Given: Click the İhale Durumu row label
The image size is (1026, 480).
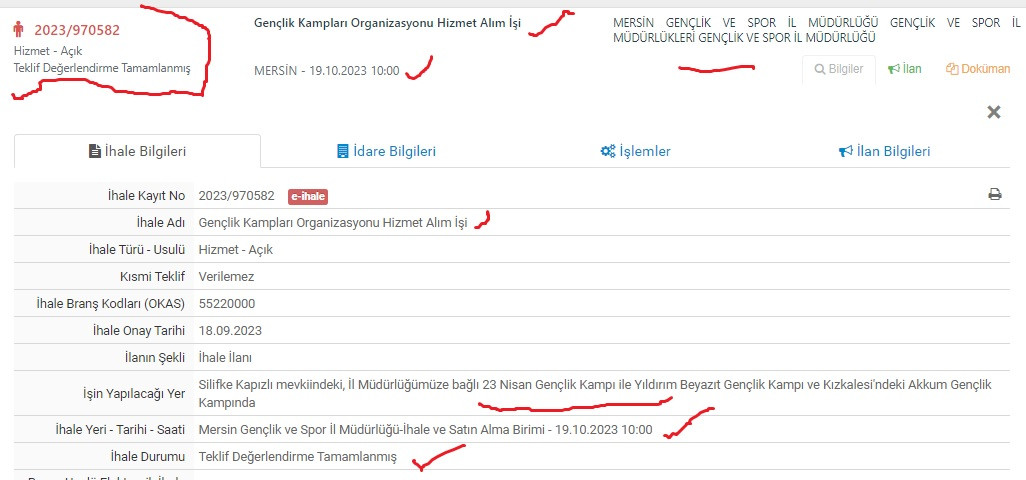Looking at the screenshot, I should tap(146, 457).
